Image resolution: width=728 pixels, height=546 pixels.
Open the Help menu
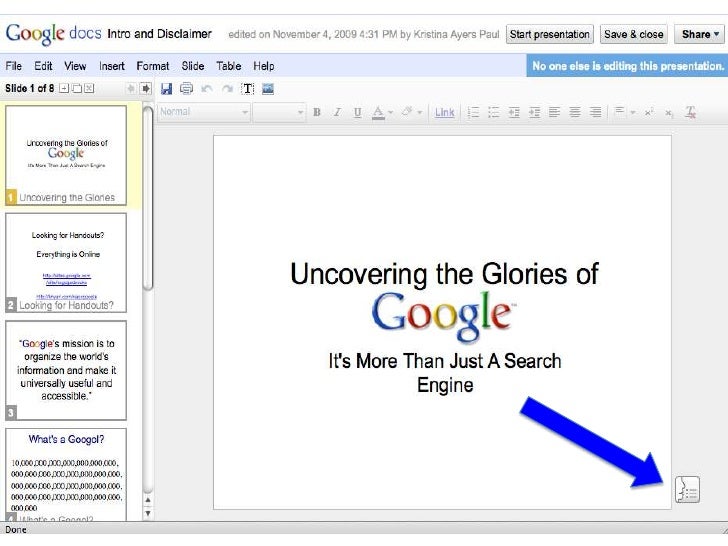point(264,66)
